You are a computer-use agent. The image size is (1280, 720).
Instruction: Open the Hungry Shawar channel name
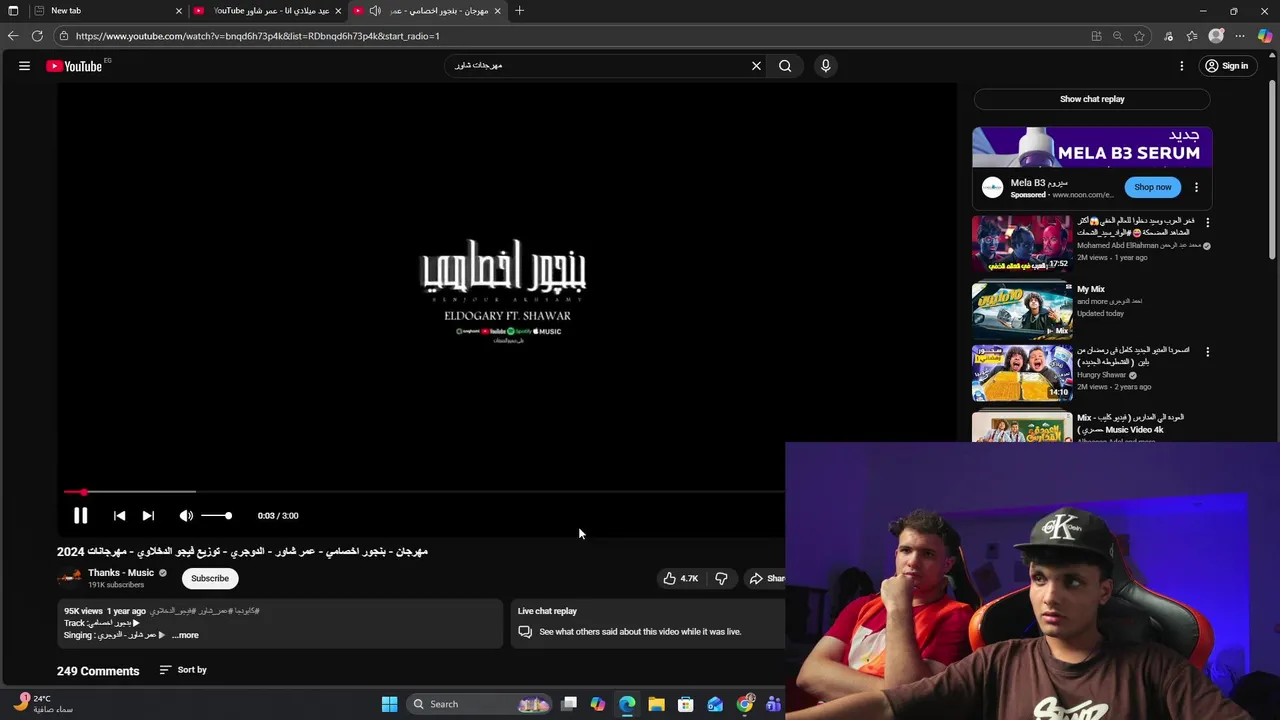point(1101,375)
